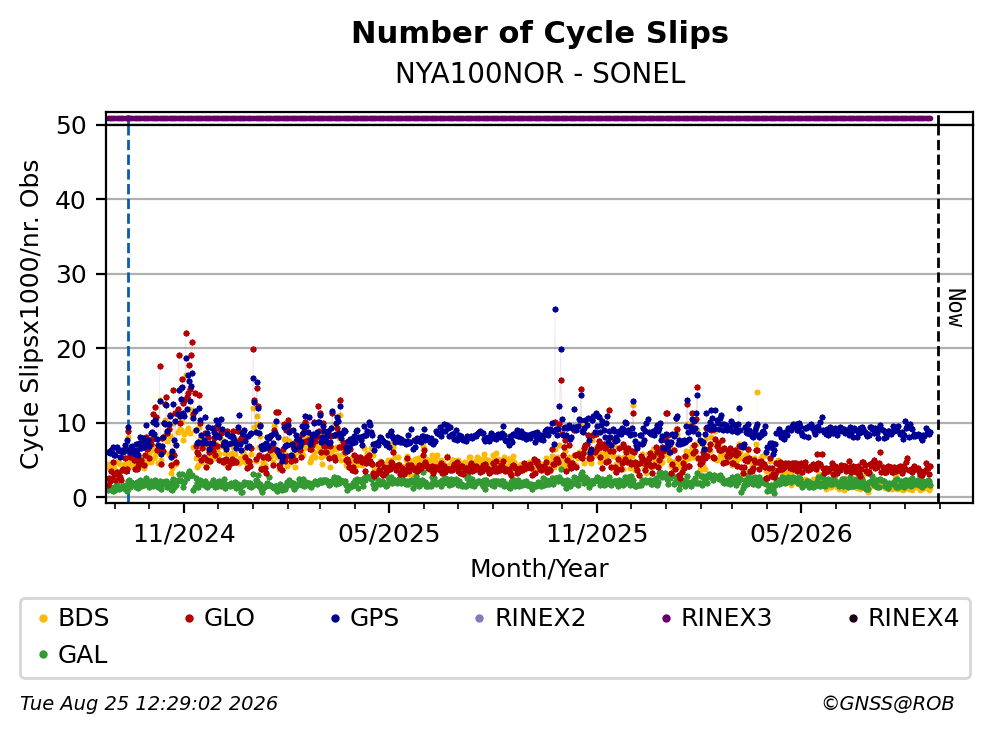Image resolution: width=993 pixels, height=734 pixels.
Task: Click the ©GNSS@ROB copyright text
Action: pyautogui.click(x=888, y=704)
